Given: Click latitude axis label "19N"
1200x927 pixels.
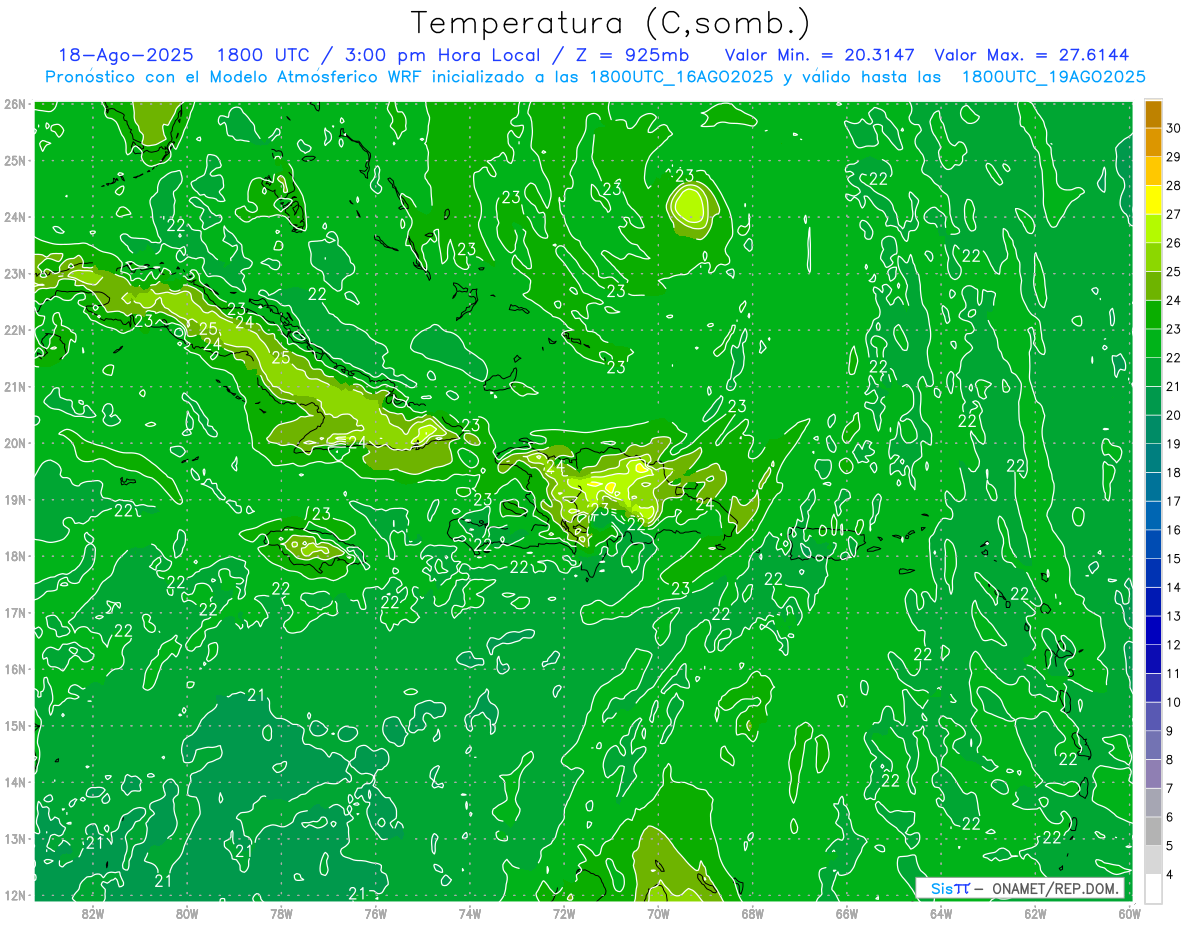Looking at the screenshot, I should (x=15, y=500).
